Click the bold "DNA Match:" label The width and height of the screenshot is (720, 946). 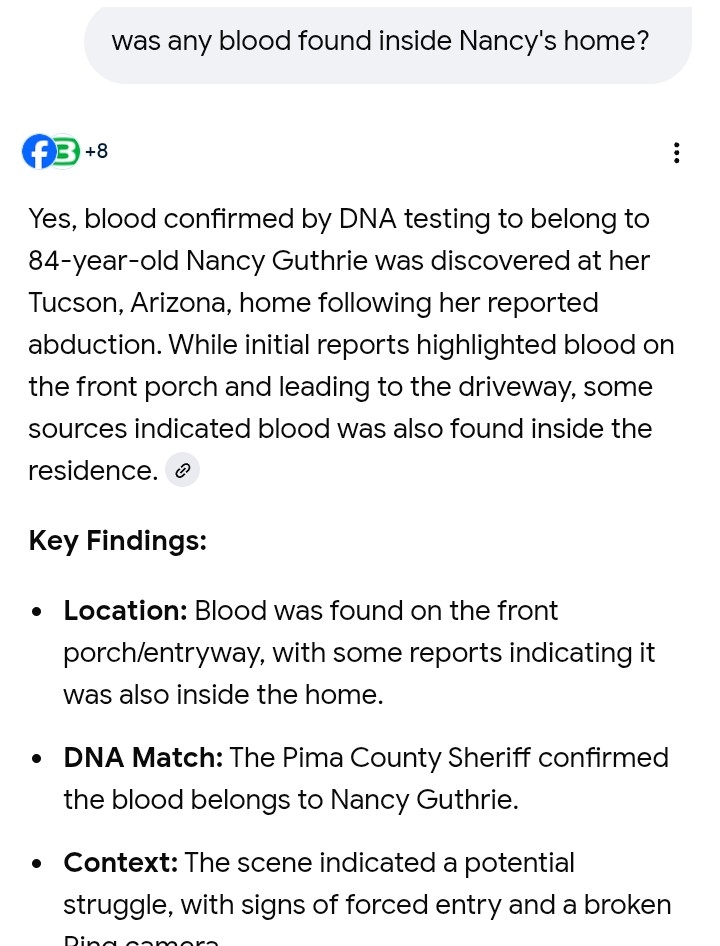[144, 757]
